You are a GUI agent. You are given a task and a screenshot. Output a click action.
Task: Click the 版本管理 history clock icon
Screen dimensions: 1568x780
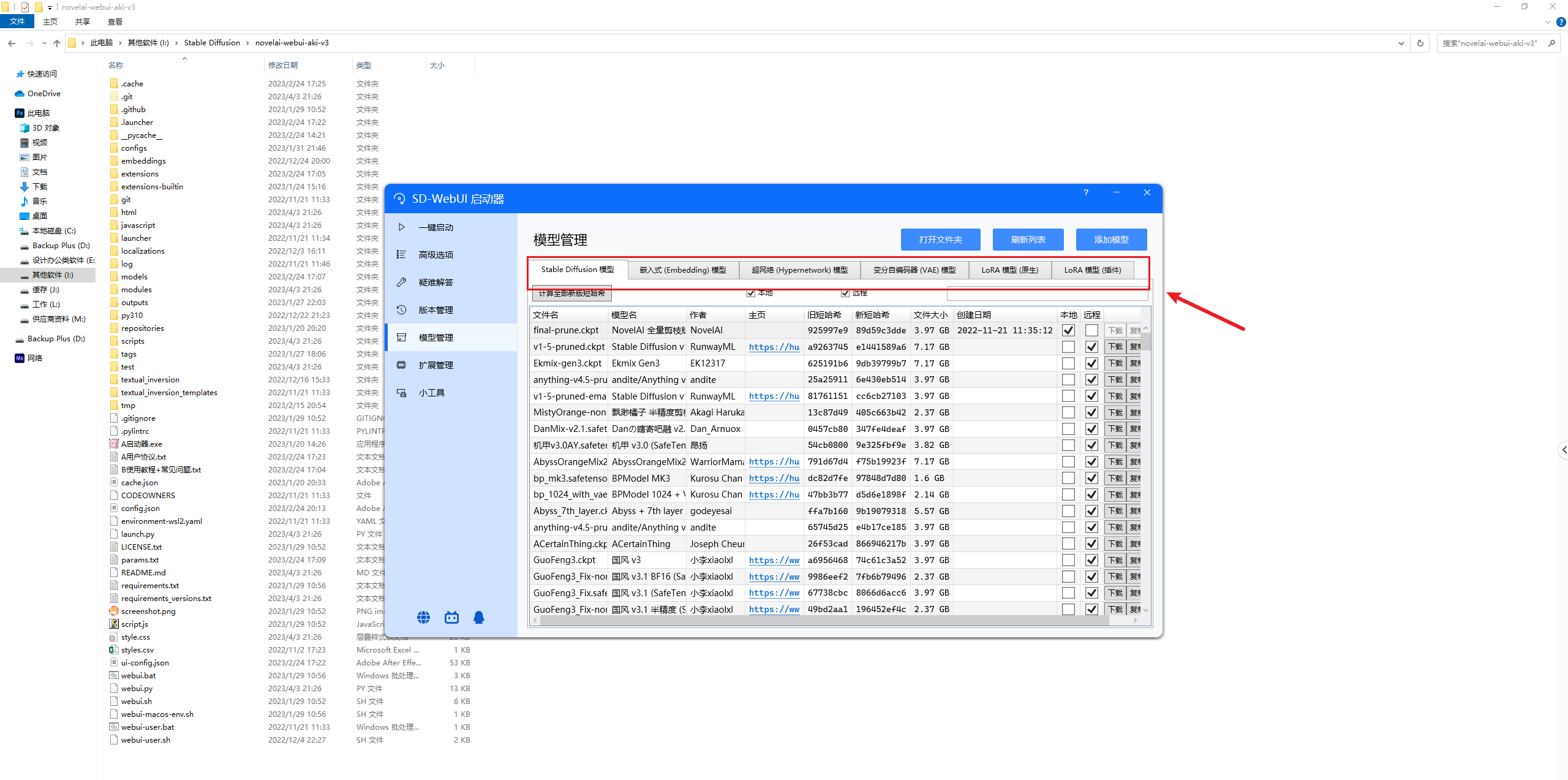[402, 310]
